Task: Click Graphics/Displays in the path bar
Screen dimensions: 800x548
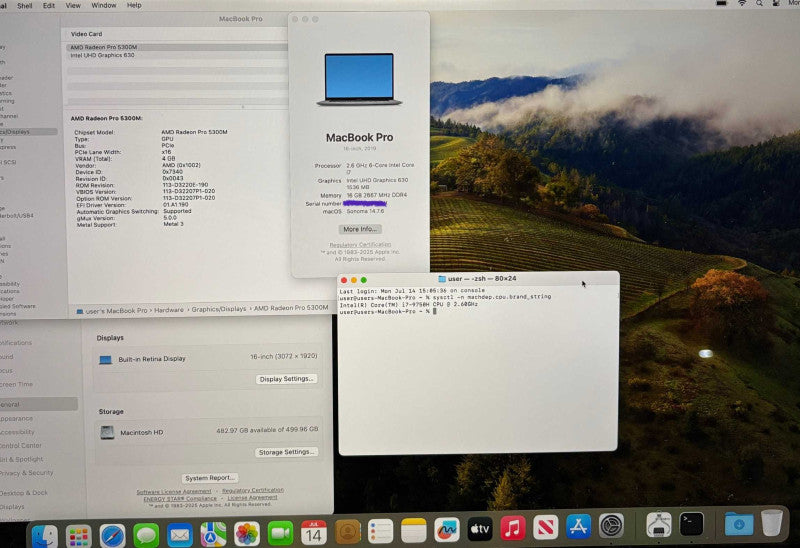Action: pyautogui.click(x=218, y=309)
